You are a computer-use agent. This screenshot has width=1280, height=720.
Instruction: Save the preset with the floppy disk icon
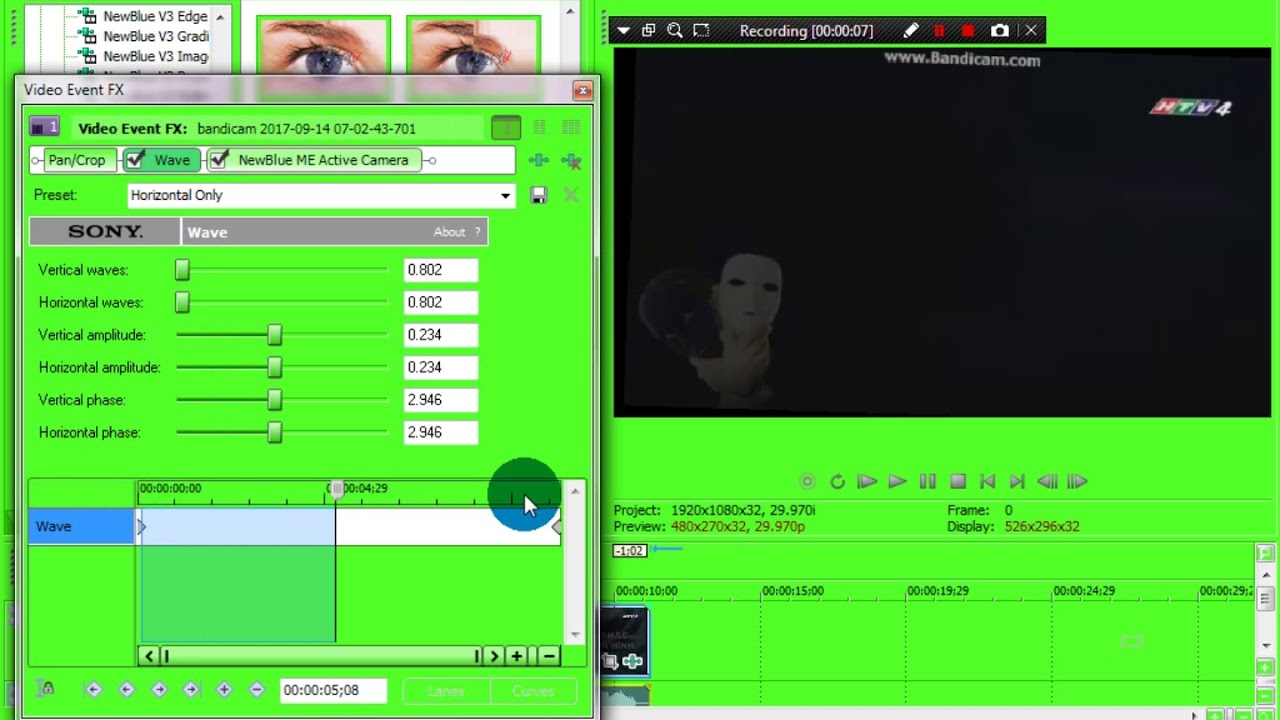tap(538, 195)
